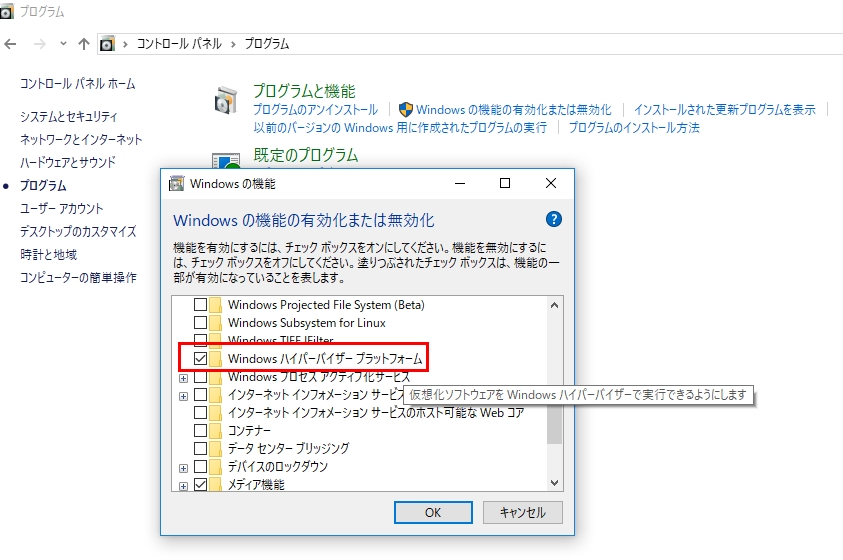Click Windows の機能の有効化または無効化 link
Screen dimensions: 843x560
point(513,110)
